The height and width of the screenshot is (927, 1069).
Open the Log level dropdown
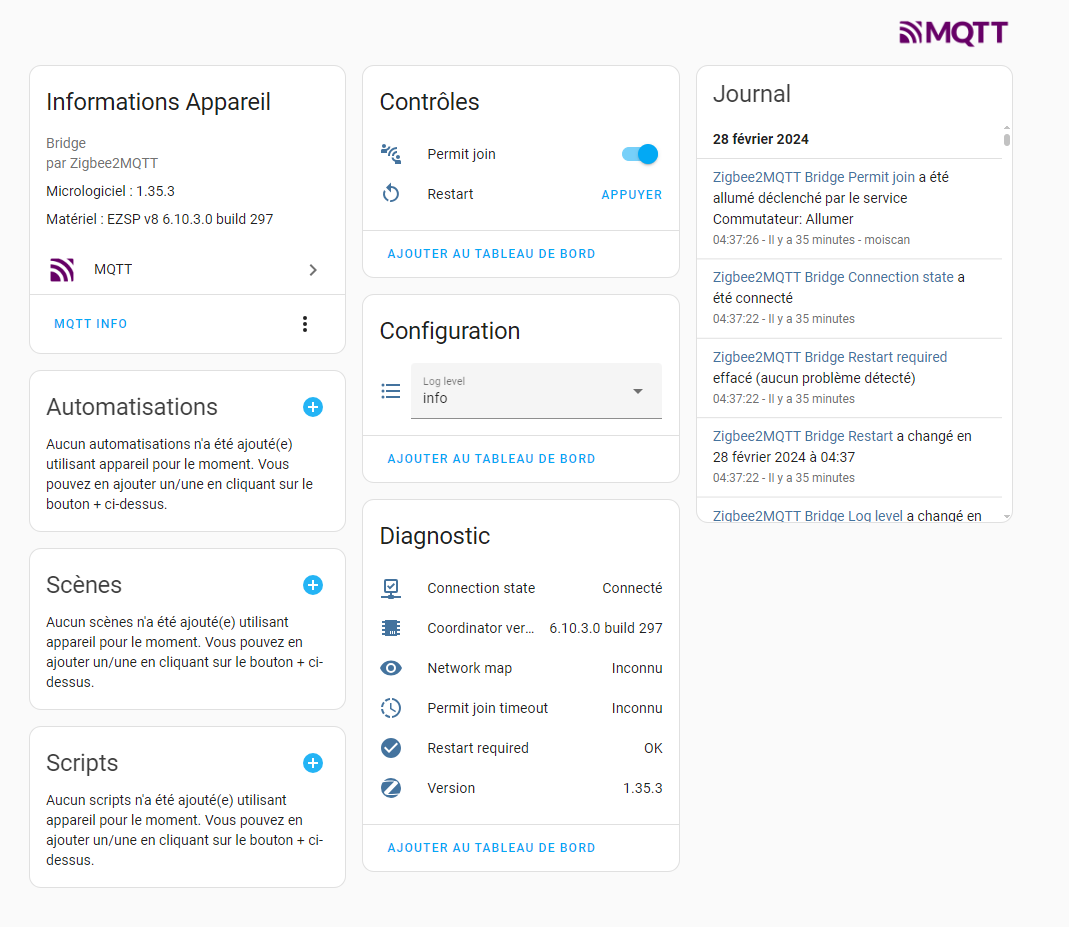tap(536, 391)
